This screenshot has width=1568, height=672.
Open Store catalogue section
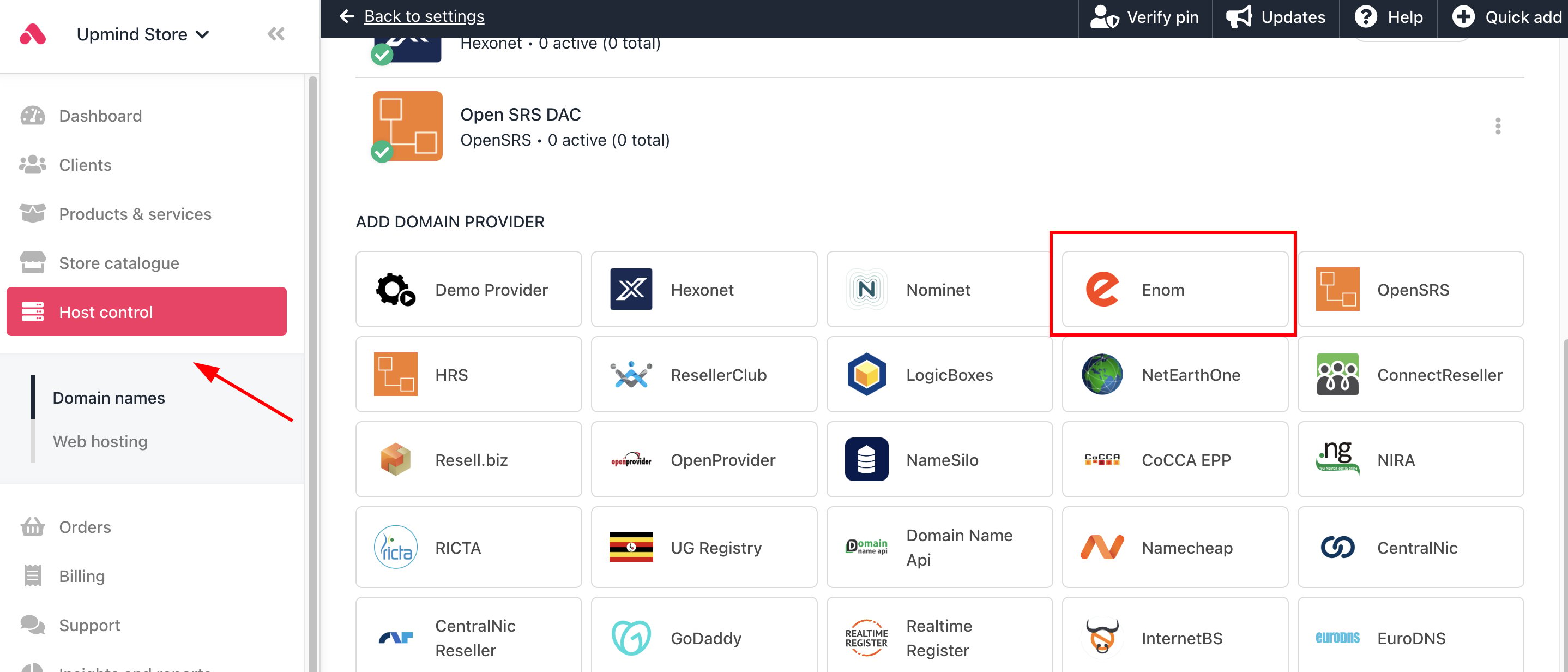point(146,262)
